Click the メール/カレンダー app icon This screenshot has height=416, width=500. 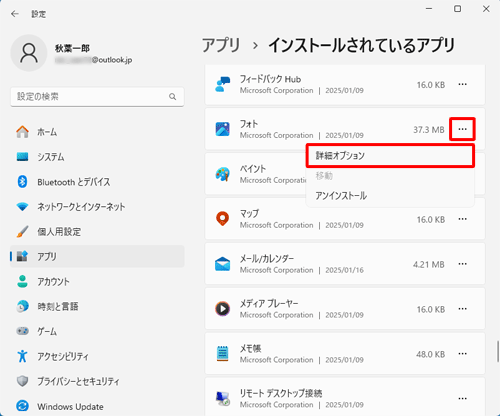point(222,264)
